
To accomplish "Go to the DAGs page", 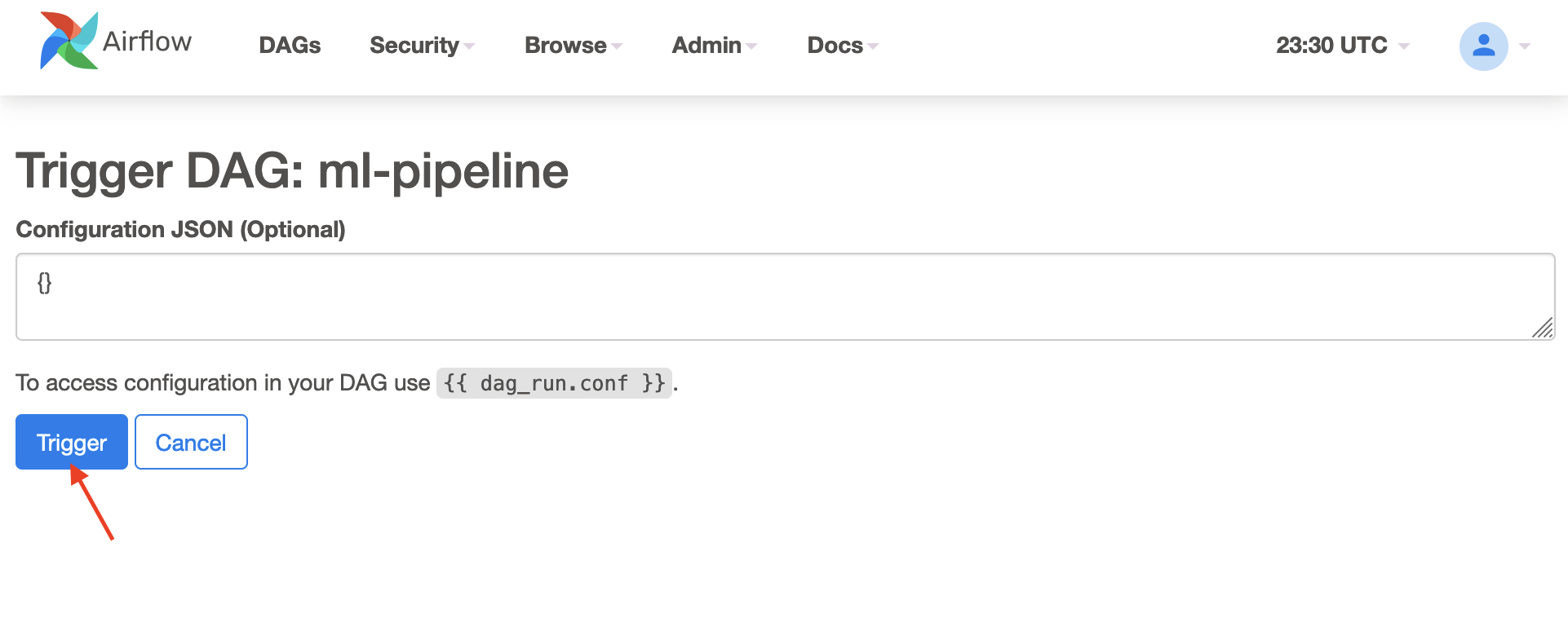I will pyautogui.click(x=290, y=46).
